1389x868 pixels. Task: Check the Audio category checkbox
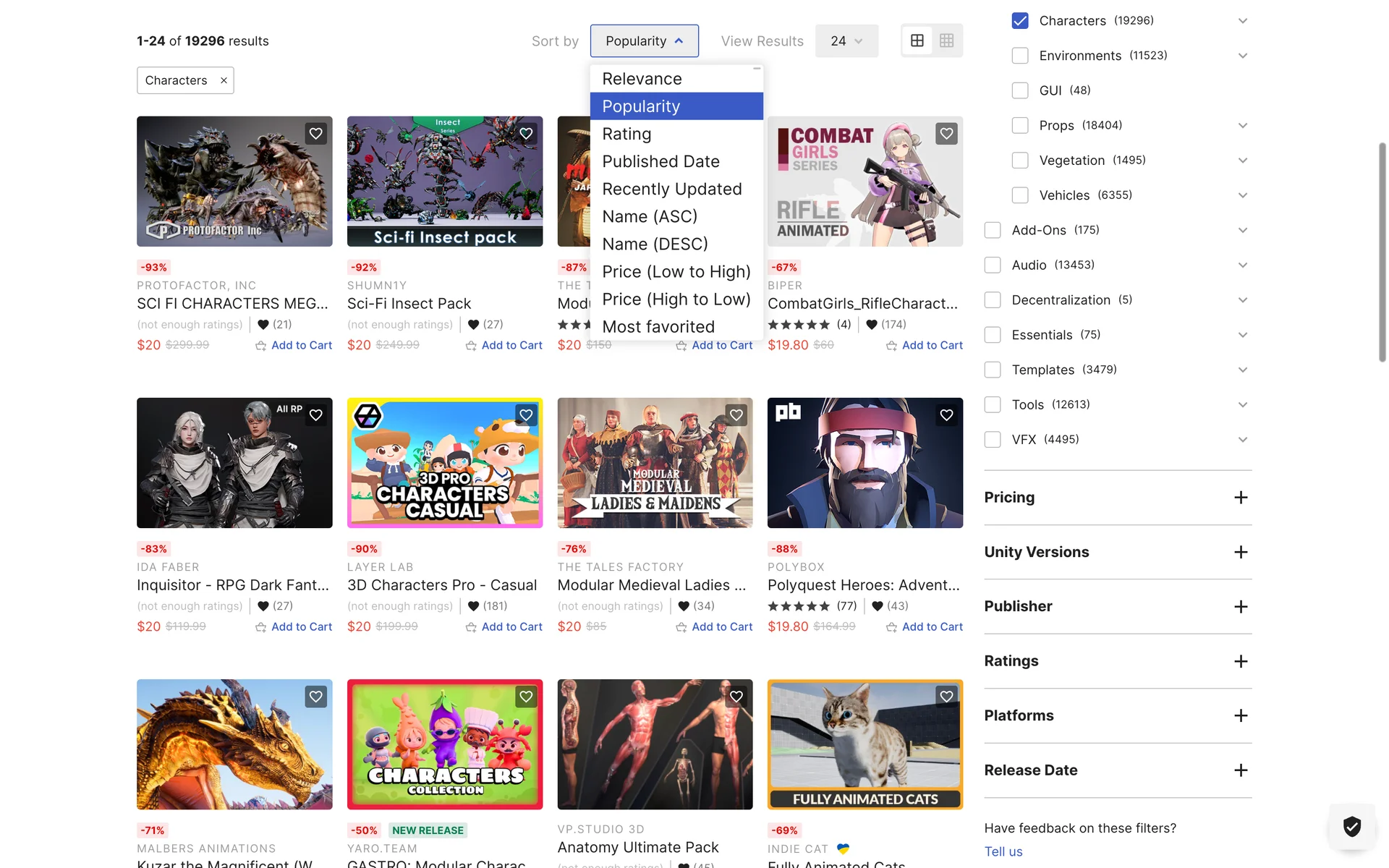tap(993, 265)
